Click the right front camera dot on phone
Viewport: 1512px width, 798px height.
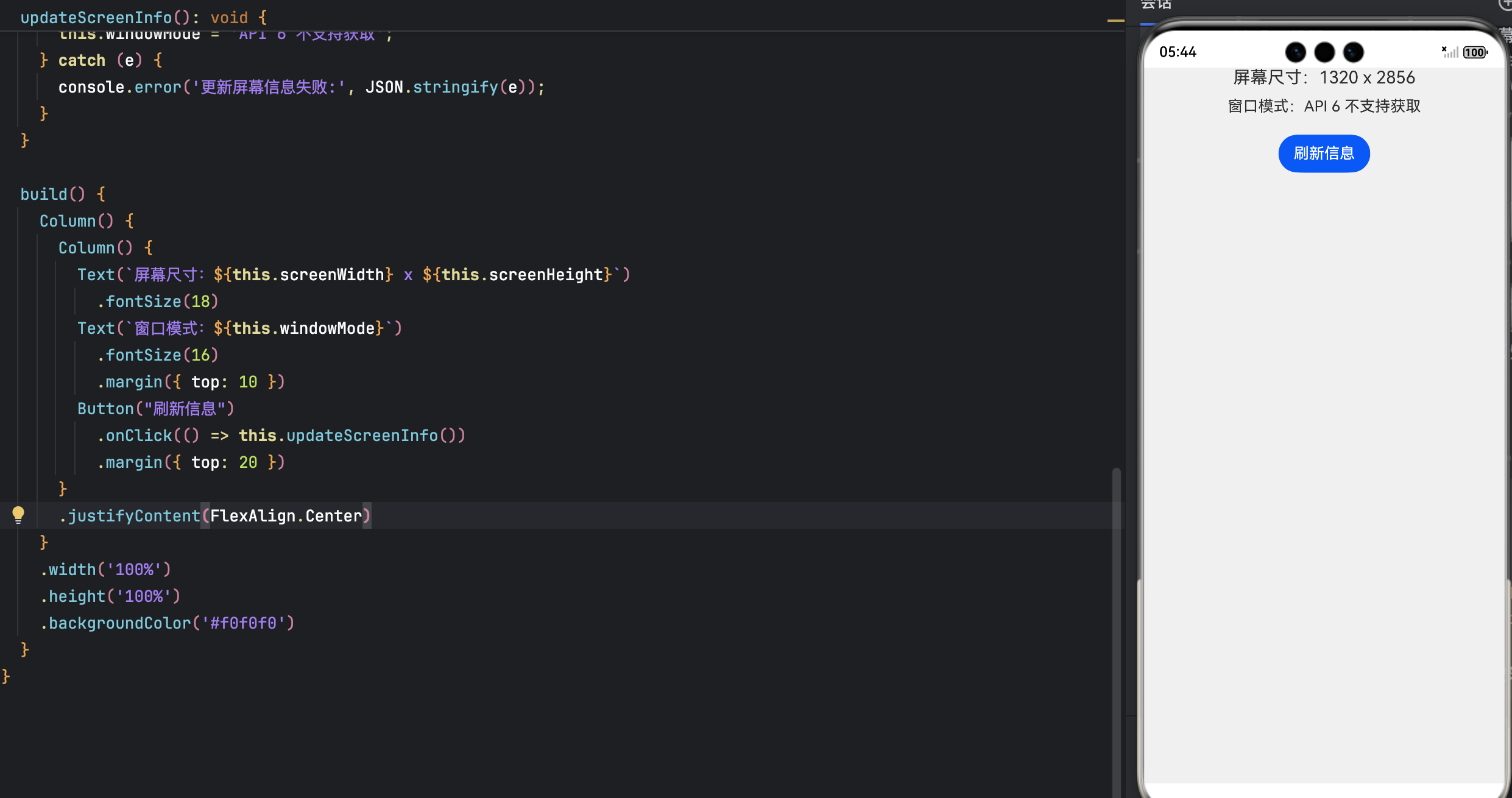click(x=1353, y=52)
